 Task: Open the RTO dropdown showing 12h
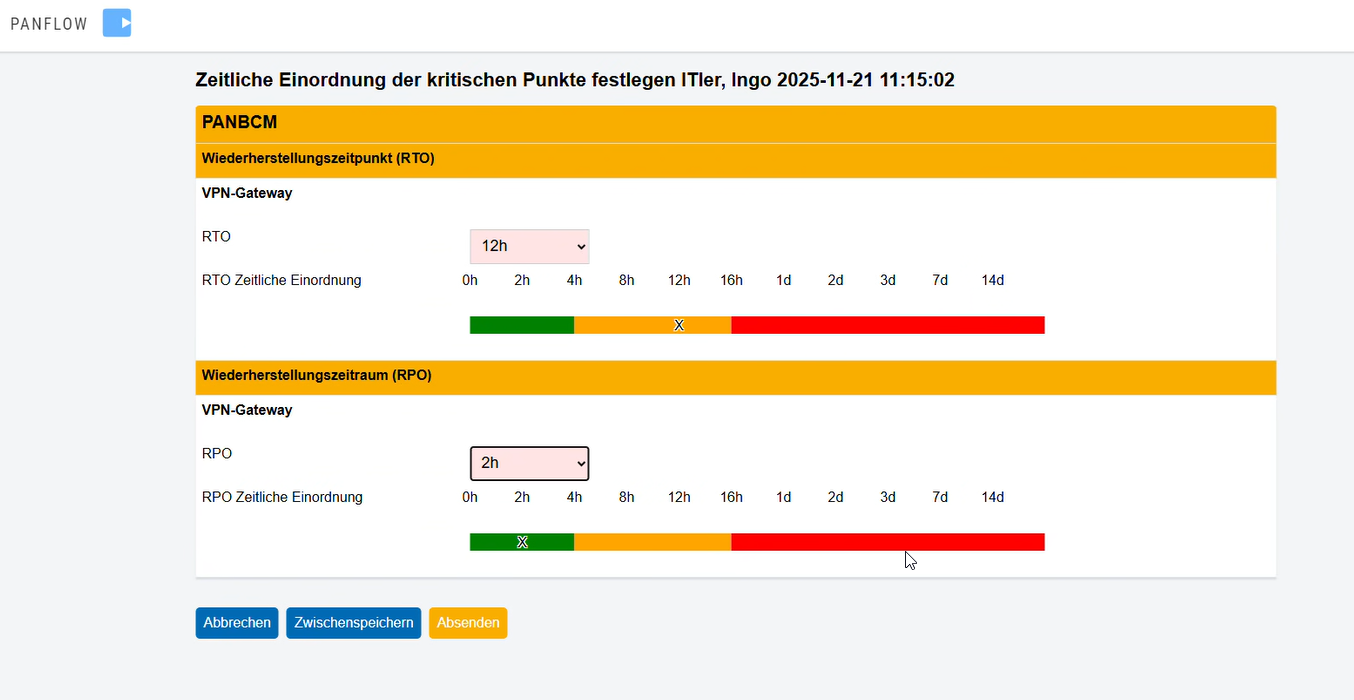pos(529,246)
